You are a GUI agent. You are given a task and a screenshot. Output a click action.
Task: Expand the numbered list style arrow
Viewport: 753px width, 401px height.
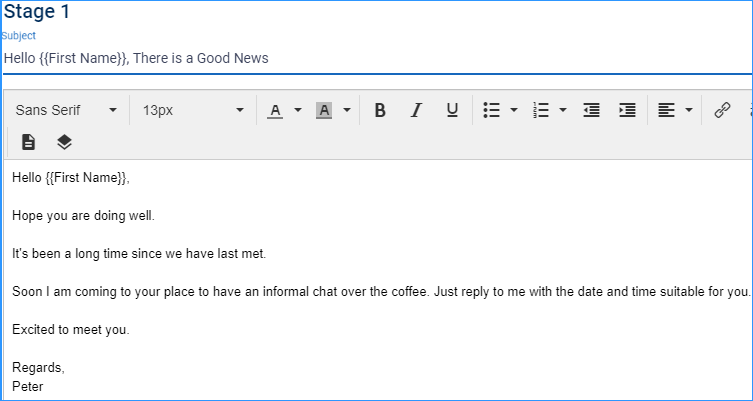(563, 110)
